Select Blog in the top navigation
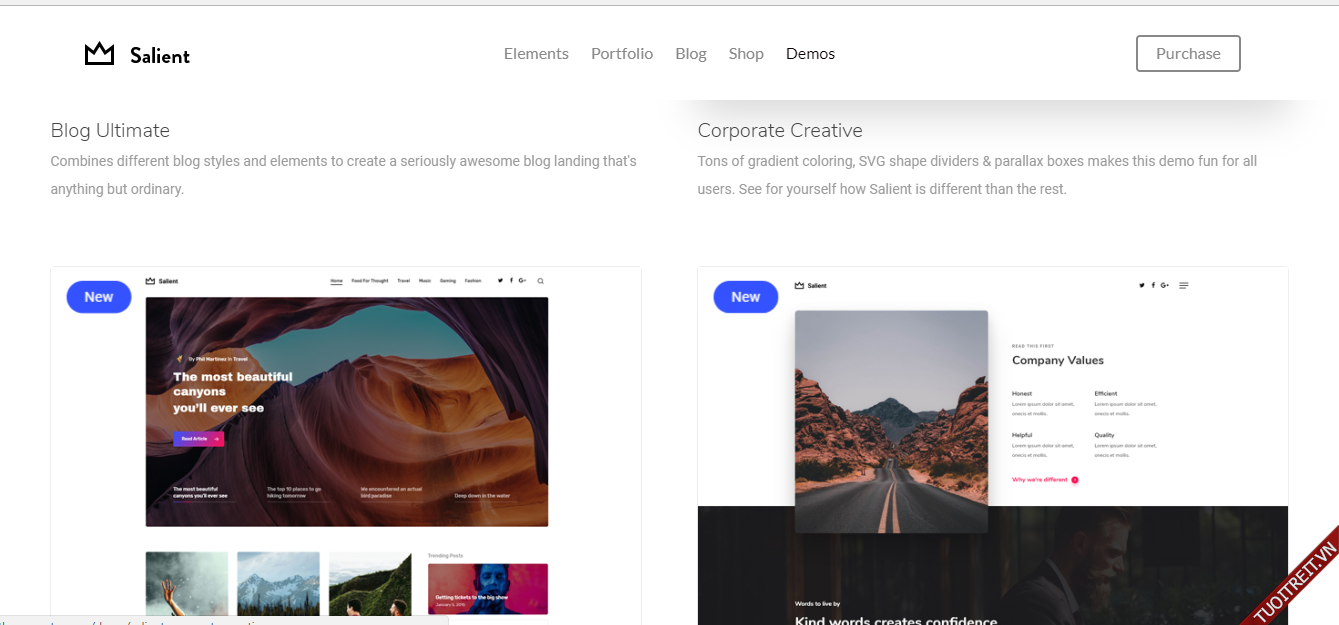The width and height of the screenshot is (1339, 625). click(691, 54)
